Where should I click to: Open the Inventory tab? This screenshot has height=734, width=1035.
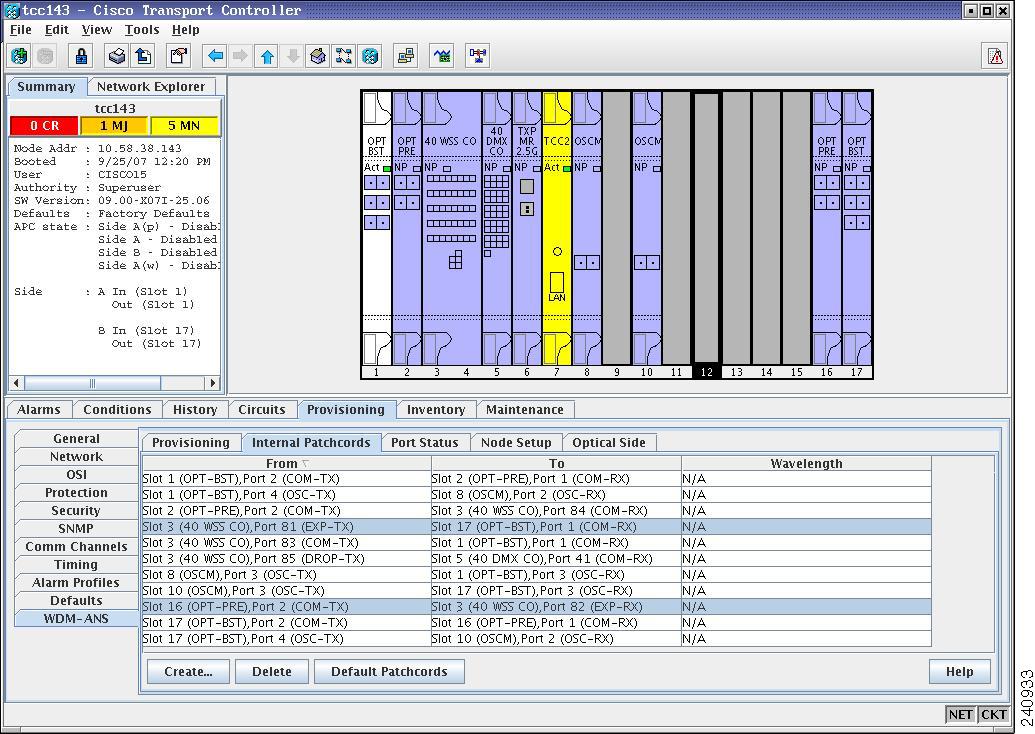coord(436,410)
